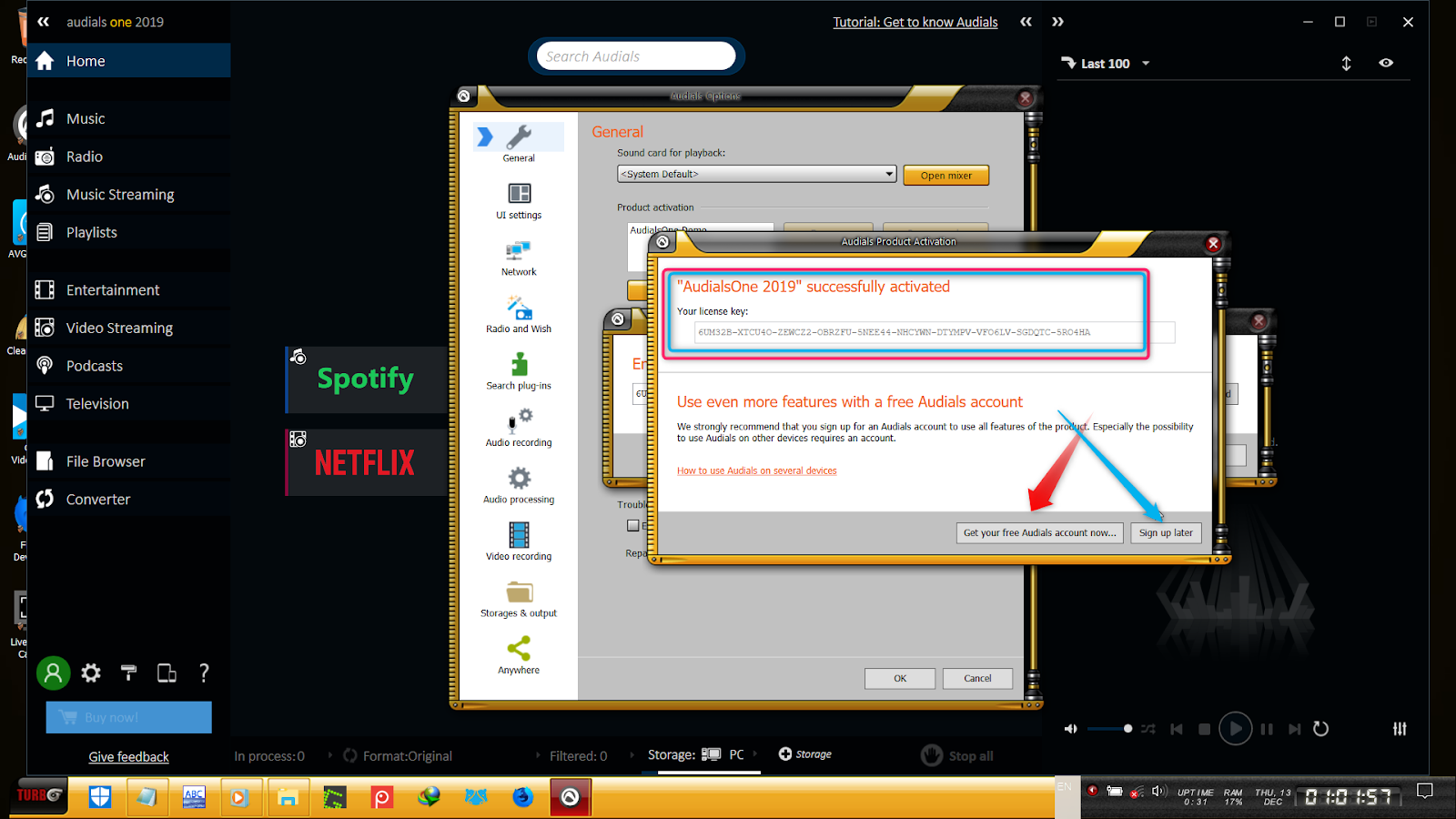Open the Netflix tile
Screen dimensions: 1456x819
pyautogui.click(x=366, y=462)
